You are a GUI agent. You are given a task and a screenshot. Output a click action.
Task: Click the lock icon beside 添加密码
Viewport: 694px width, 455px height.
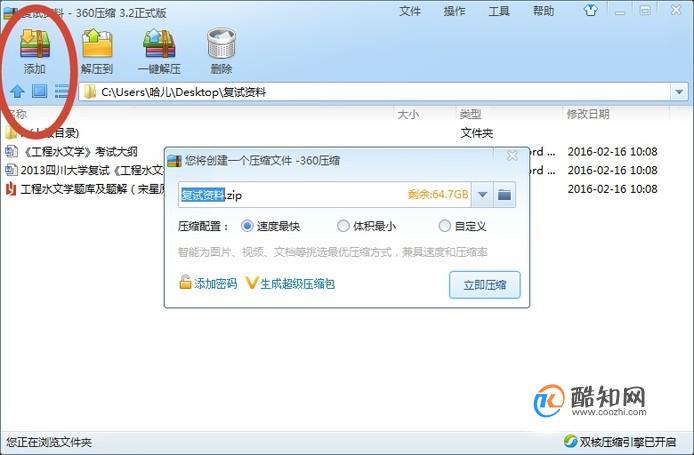click(185, 282)
